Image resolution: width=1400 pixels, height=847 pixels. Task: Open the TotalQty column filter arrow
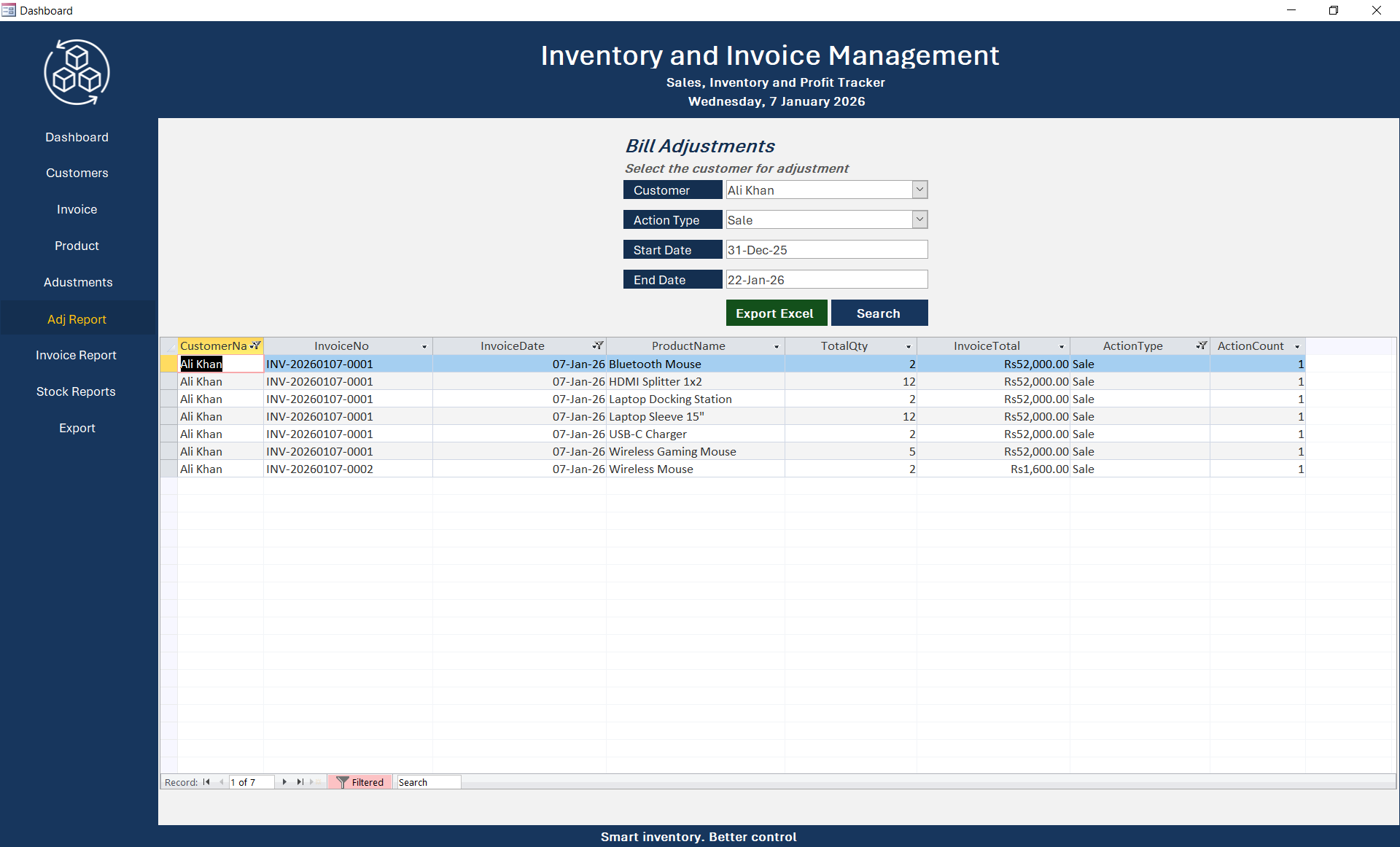pyautogui.click(x=909, y=346)
